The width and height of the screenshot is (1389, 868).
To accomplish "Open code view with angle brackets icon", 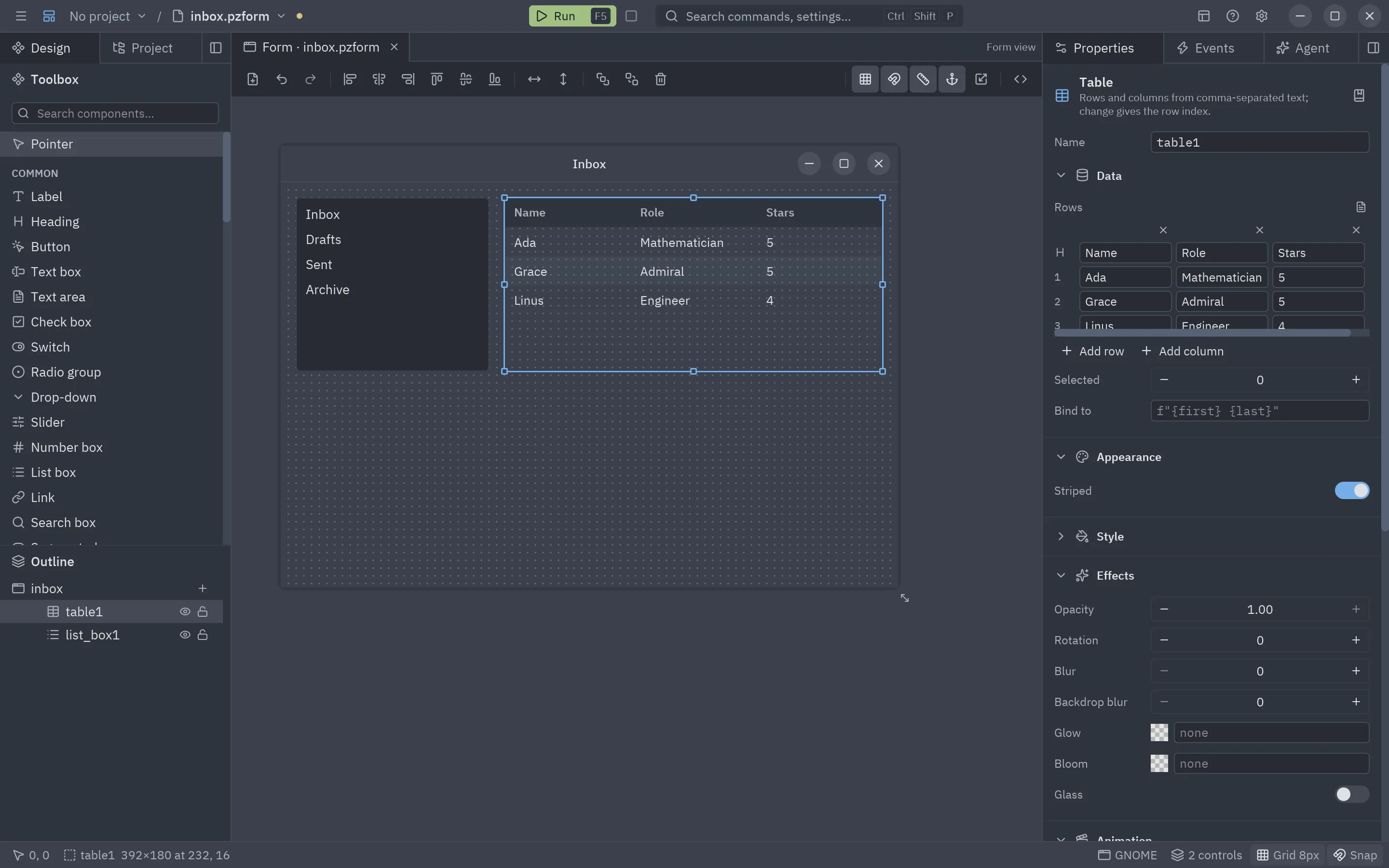I will click(x=1020, y=79).
